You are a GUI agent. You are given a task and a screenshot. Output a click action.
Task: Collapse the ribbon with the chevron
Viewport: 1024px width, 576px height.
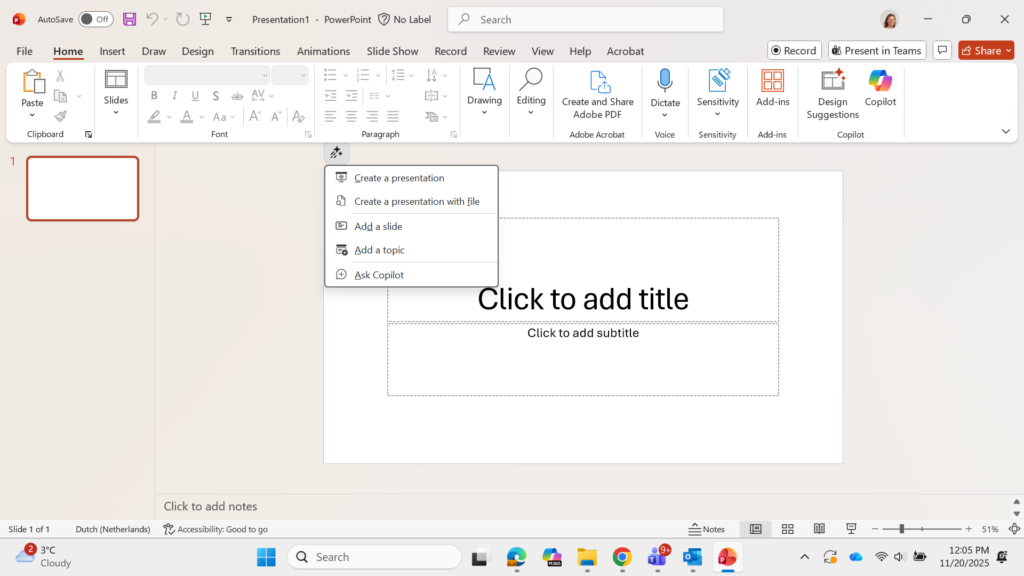click(x=1005, y=131)
